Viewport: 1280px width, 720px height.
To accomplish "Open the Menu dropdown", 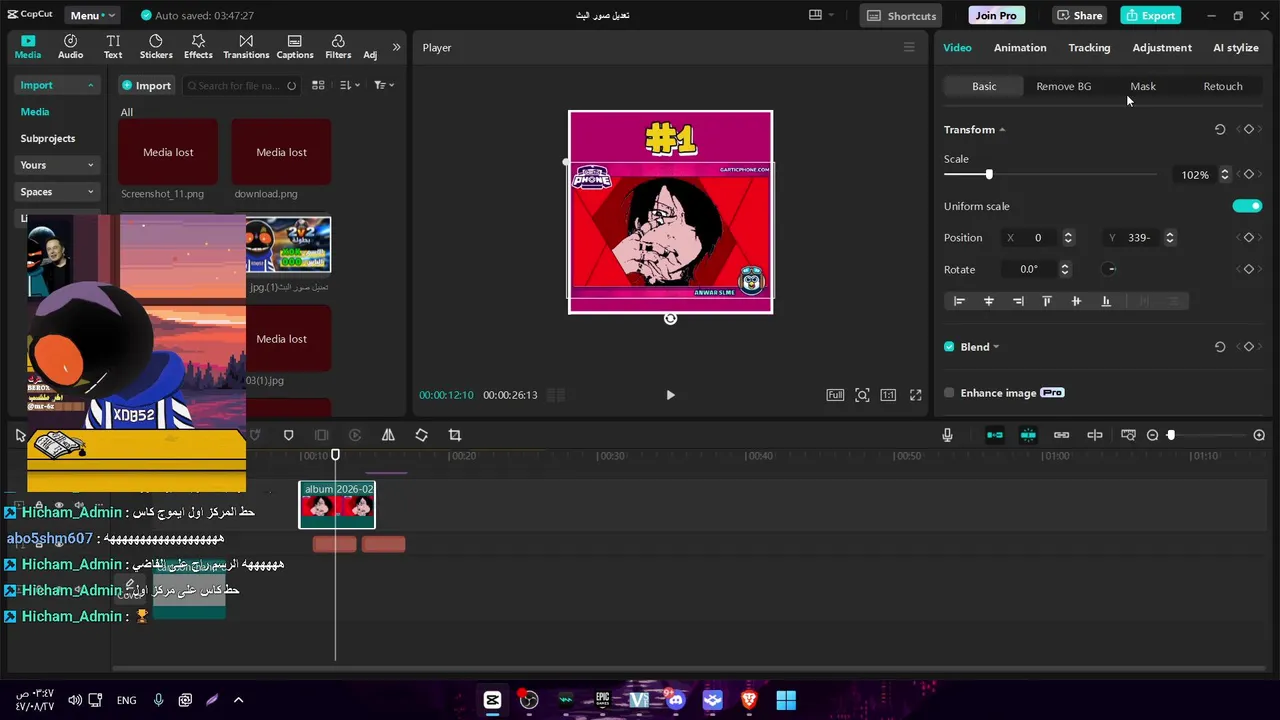I will tap(92, 15).
